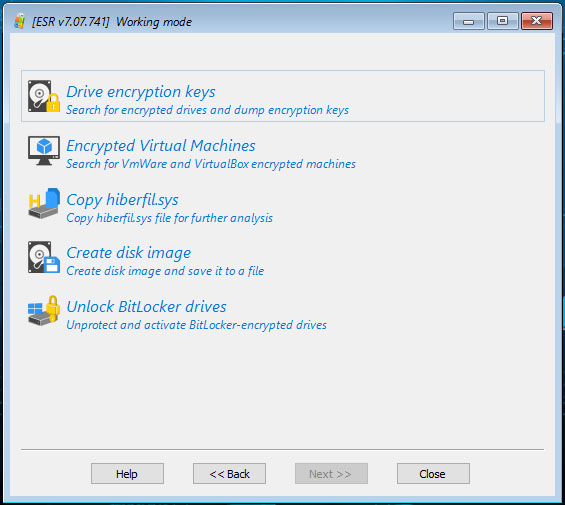Click the BitLocker Windows drive lock icon
565x505 pixels.
(x=44, y=311)
